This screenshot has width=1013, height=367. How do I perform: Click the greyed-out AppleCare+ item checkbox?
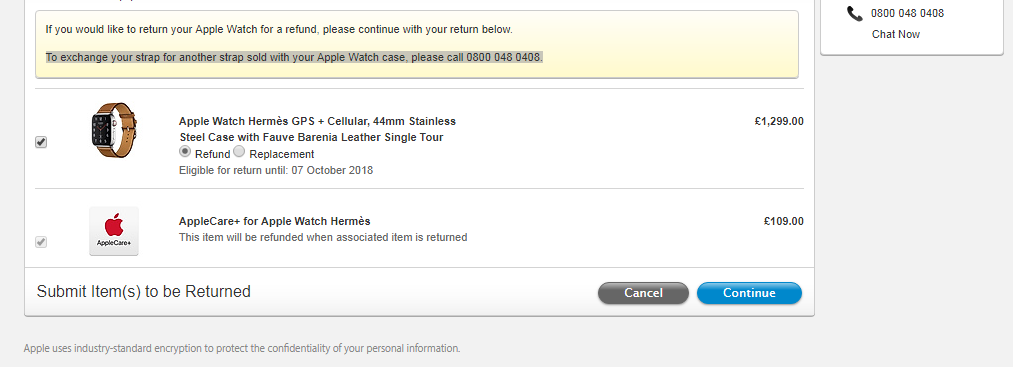pyautogui.click(x=41, y=242)
